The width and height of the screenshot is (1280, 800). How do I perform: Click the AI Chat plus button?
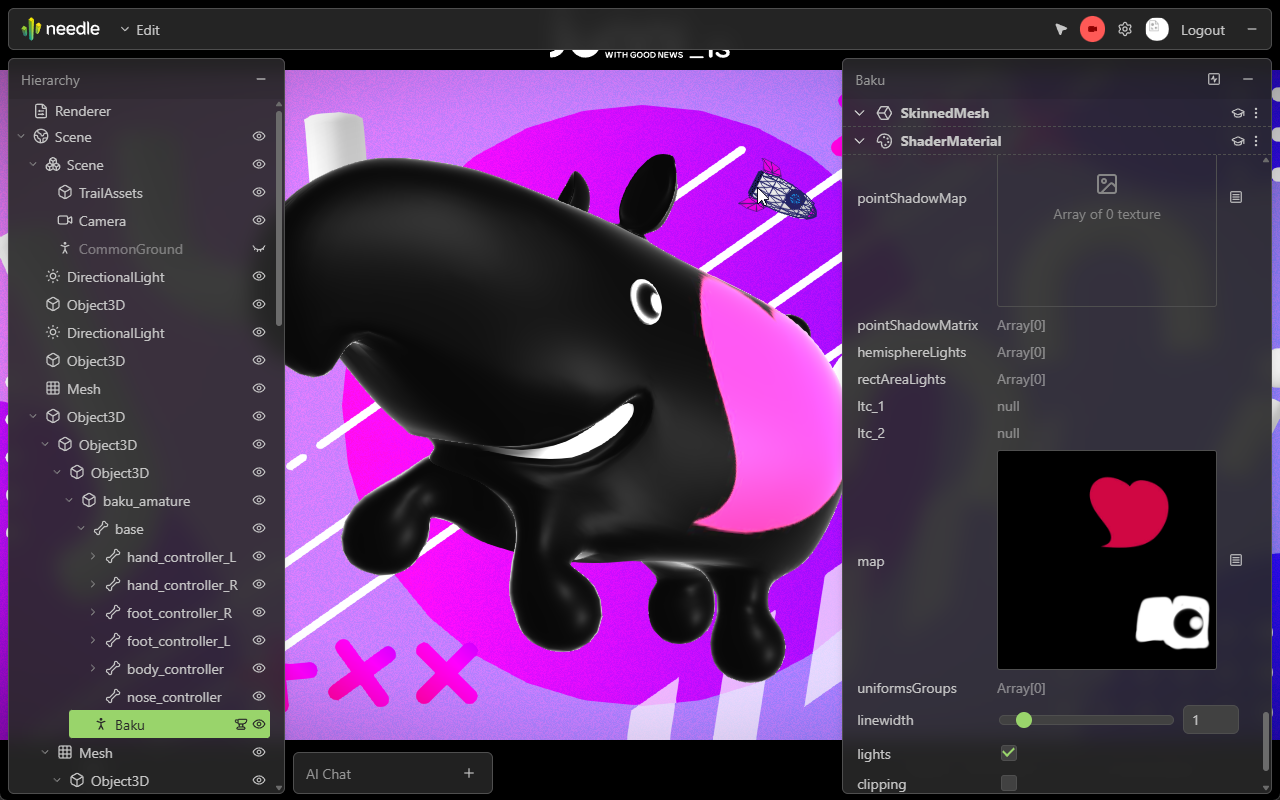click(x=469, y=773)
